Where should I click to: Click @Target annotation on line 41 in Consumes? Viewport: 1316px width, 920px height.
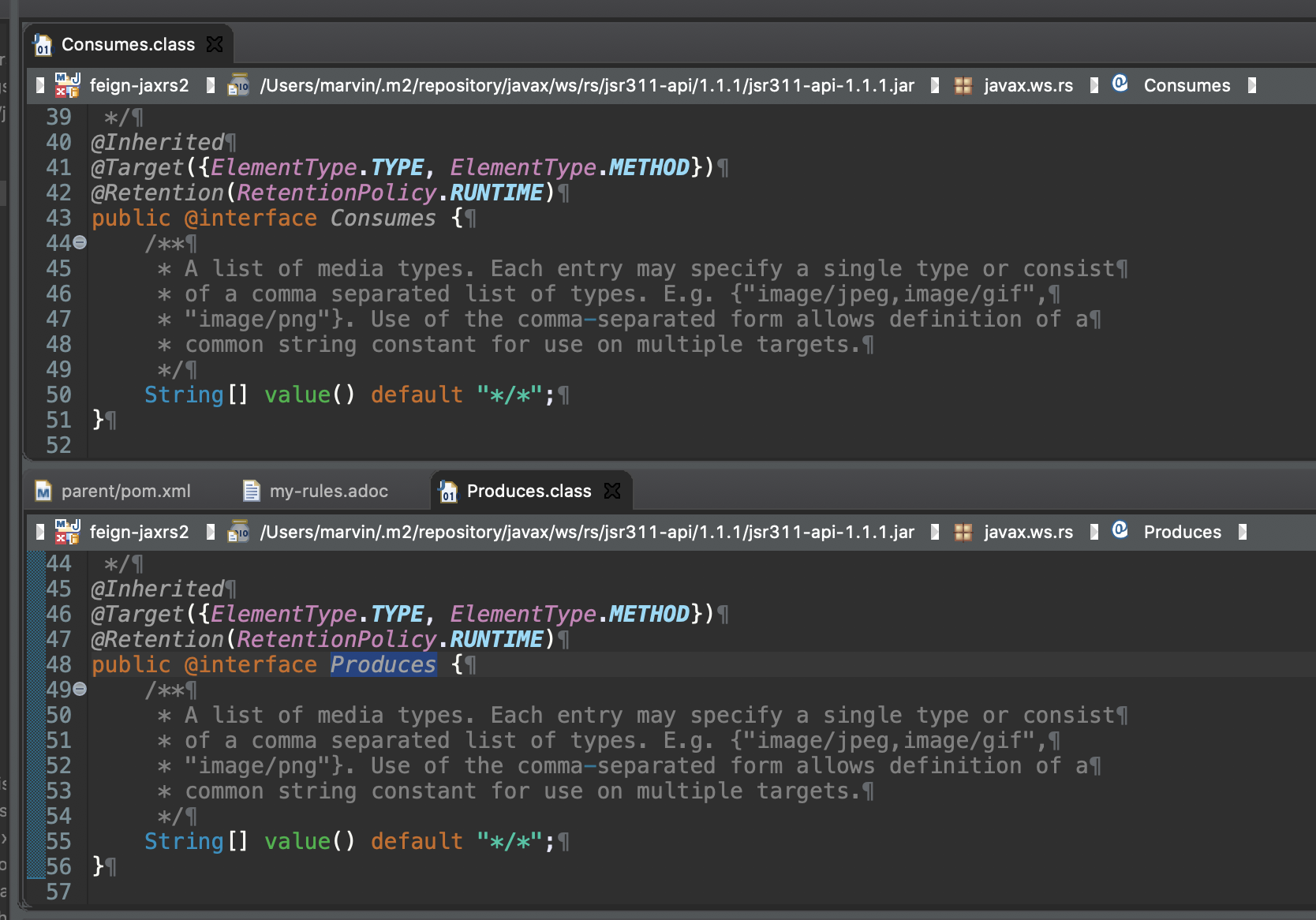click(137, 167)
